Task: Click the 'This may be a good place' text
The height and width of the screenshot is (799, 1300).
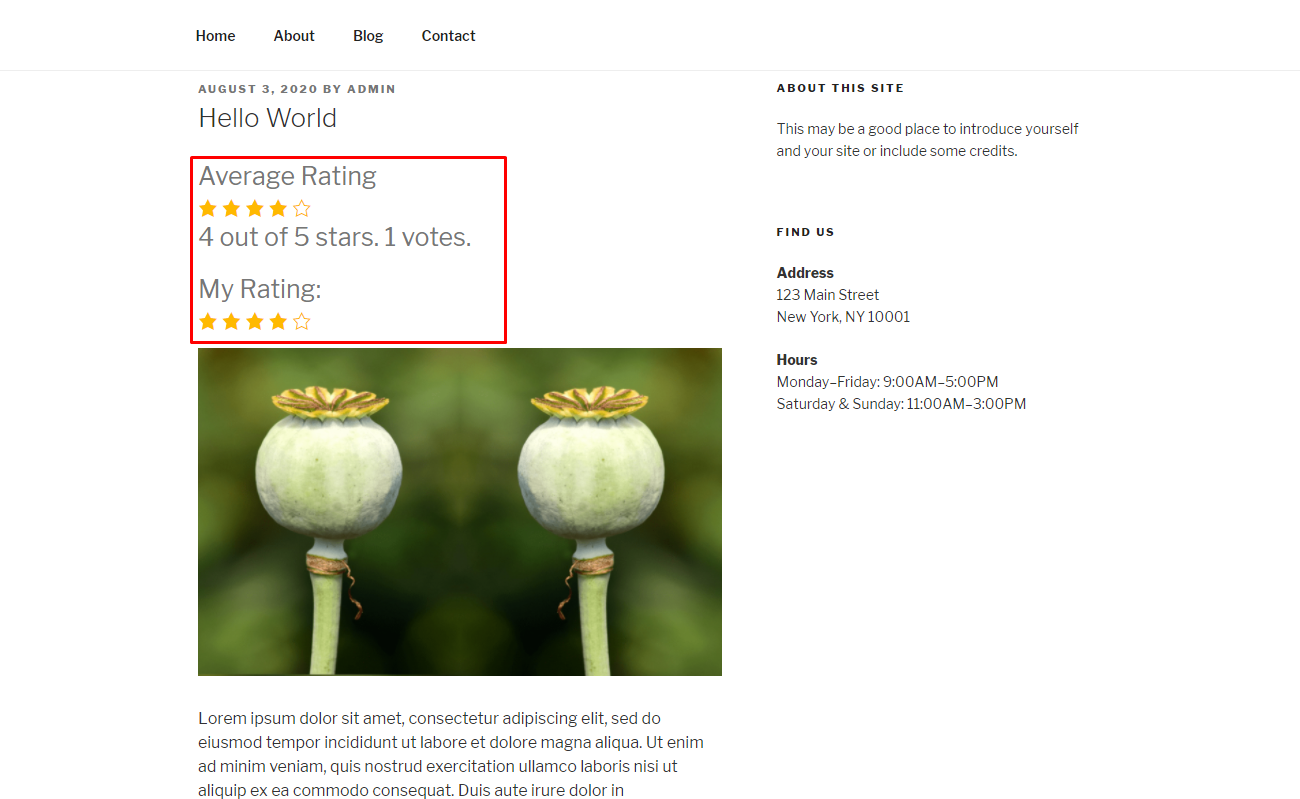Action: pyautogui.click(x=927, y=140)
